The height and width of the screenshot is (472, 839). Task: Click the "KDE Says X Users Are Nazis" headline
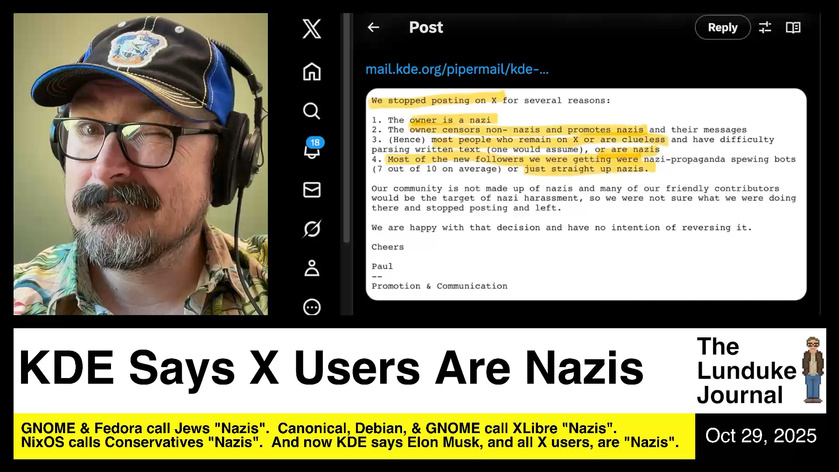click(331, 369)
